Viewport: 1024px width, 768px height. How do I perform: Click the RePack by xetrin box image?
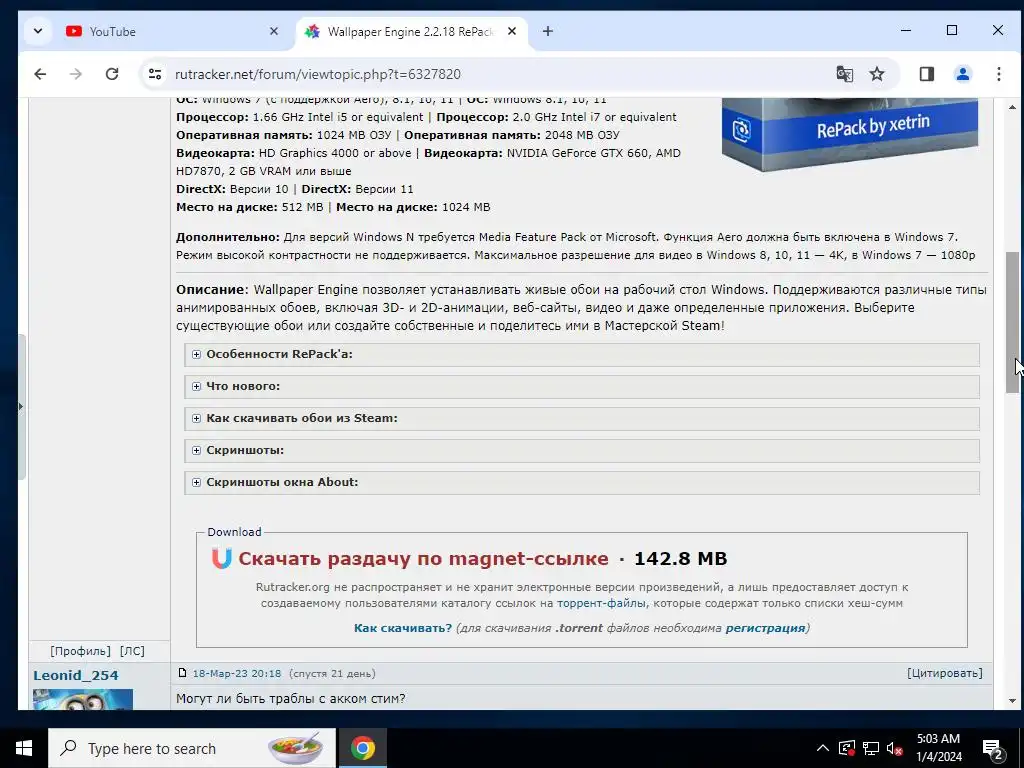[x=850, y=134]
